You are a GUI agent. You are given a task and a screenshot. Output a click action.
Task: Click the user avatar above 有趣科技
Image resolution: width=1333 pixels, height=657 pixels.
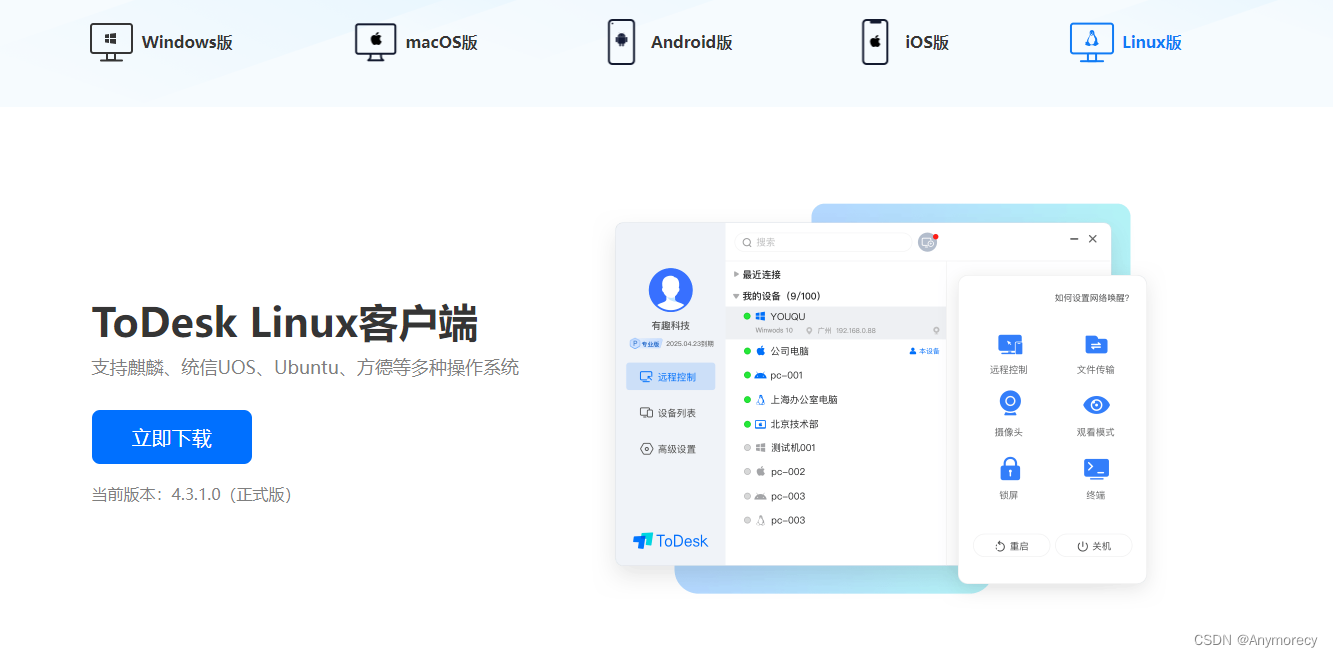(x=671, y=290)
